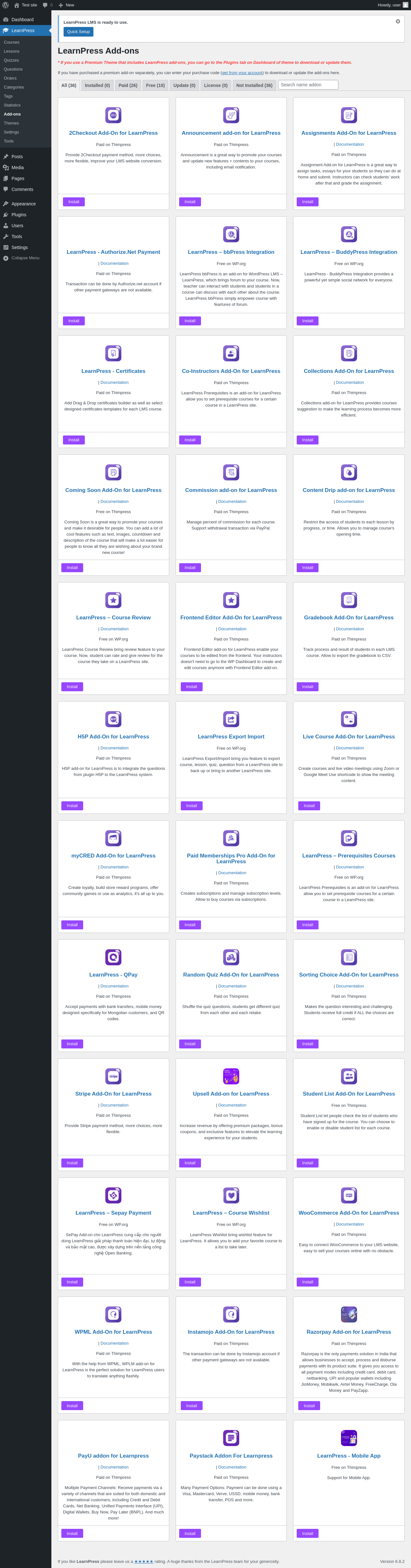Open WordPress logo menu in admin bar
The width and height of the screenshot is (411, 1568).
pos(5,5)
